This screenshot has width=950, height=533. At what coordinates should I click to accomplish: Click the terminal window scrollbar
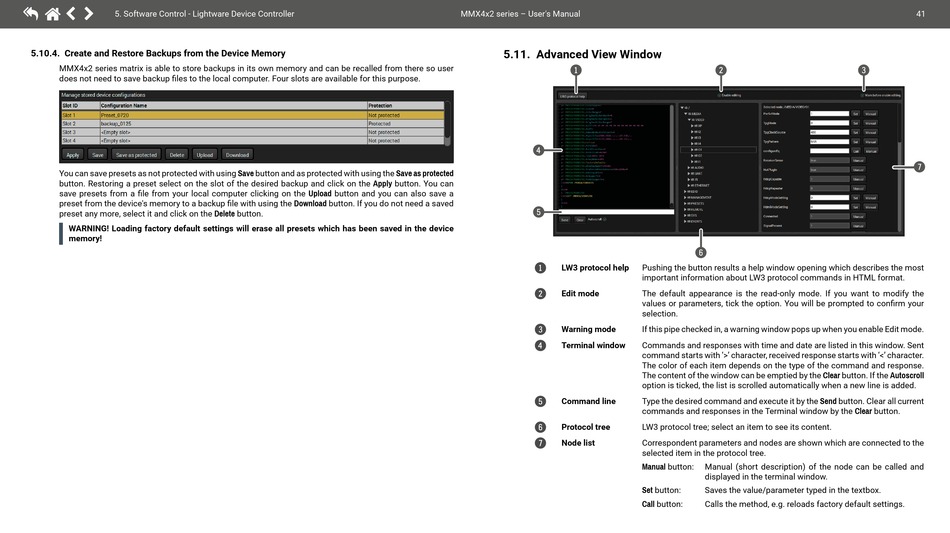[672, 156]
